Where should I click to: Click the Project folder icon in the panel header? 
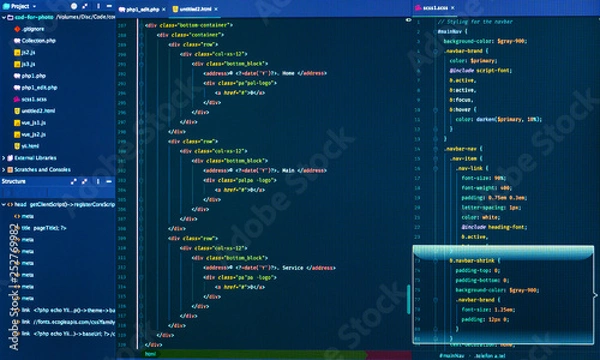(x=6, y=6)
